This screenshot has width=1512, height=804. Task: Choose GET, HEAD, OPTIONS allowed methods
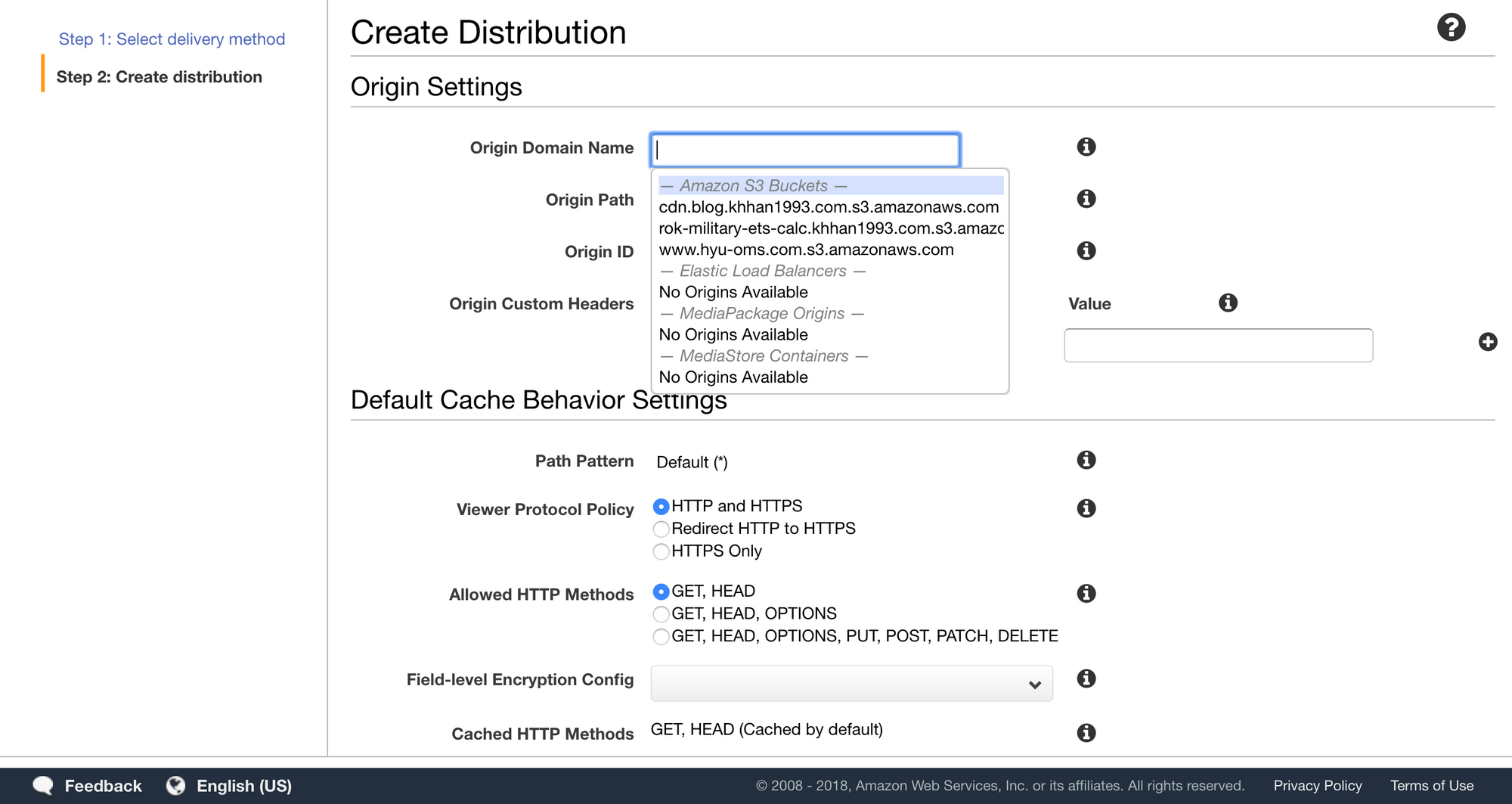[x=661, y=614]
